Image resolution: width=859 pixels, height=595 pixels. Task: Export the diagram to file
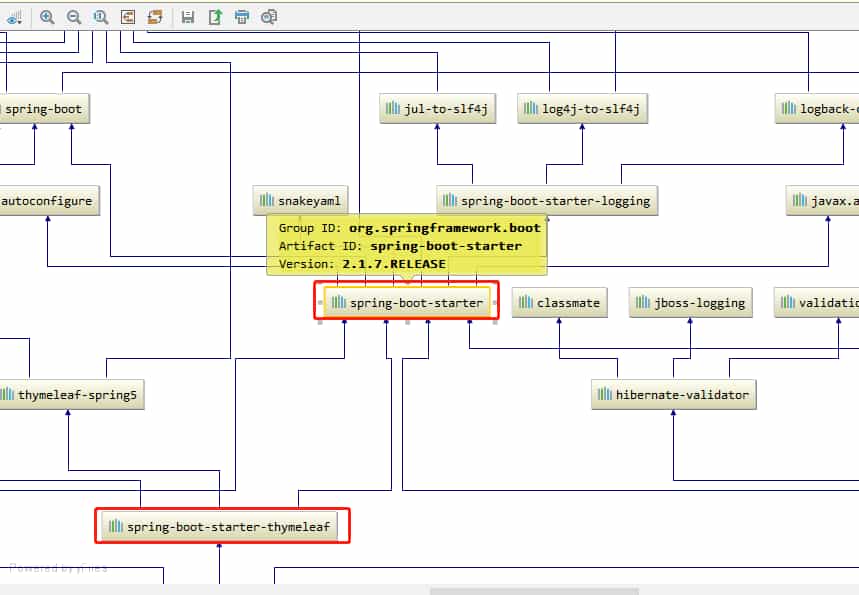(215, 18)
